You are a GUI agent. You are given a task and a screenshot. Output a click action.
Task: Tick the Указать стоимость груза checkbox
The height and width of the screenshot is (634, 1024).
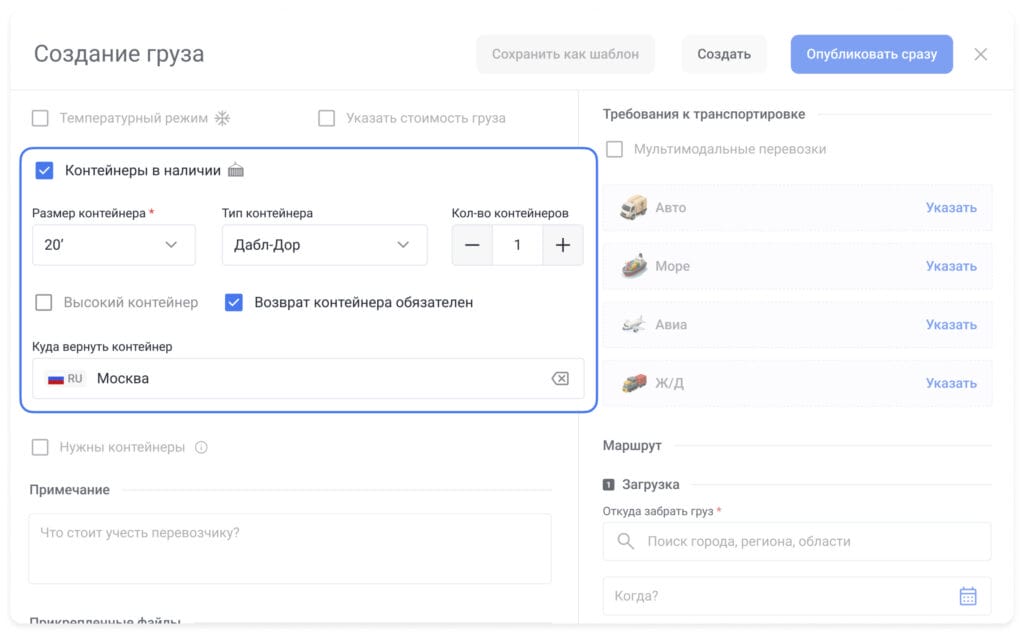click(x=327, y=118)
